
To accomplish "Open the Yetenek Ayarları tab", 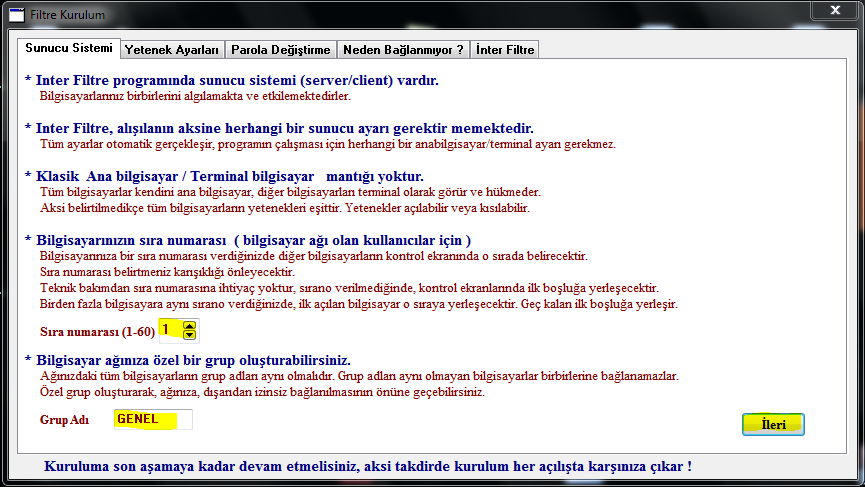I will pyautogui.click(x=172, y=50).
